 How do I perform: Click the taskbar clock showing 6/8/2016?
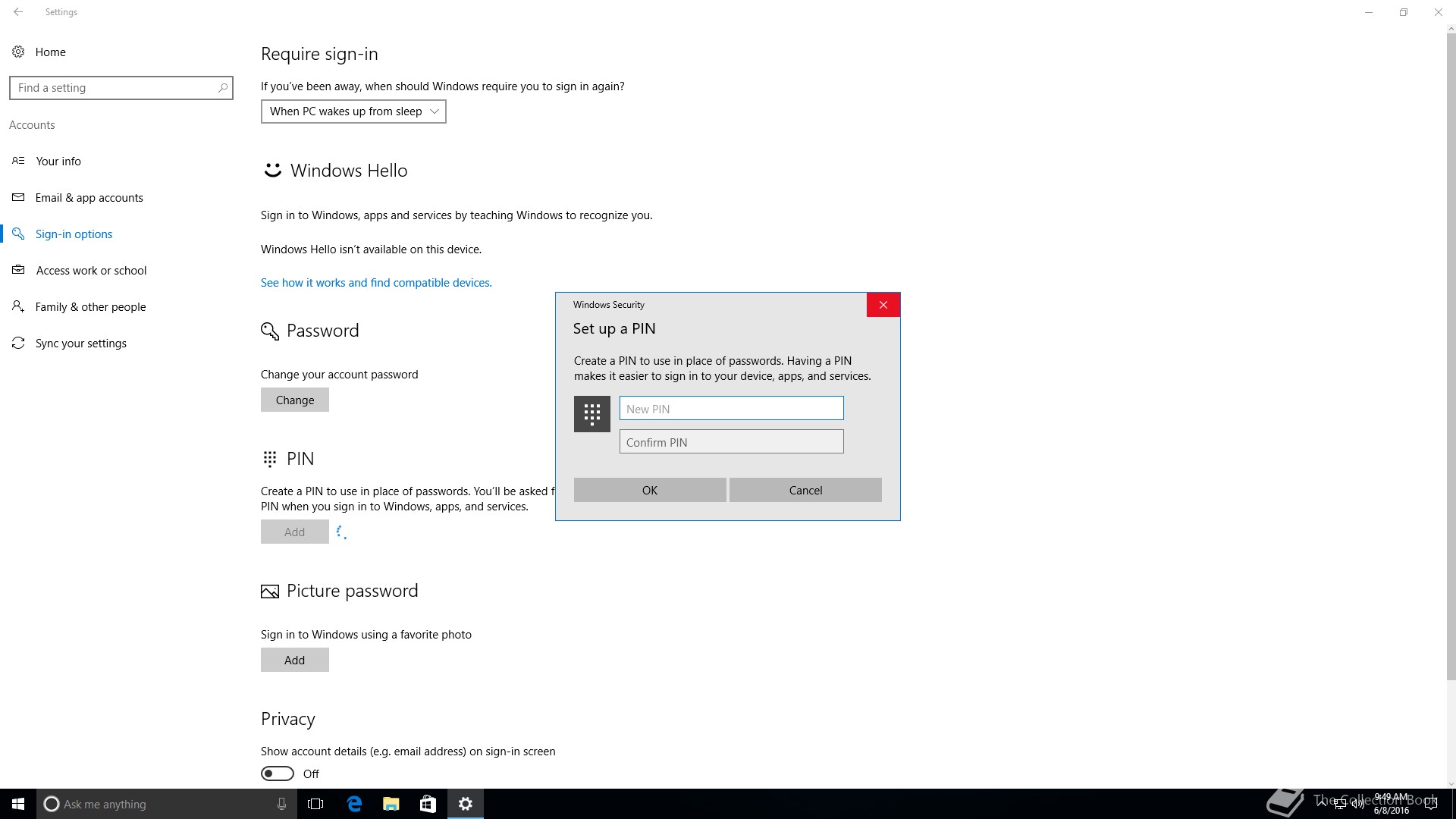point(1391,804)
